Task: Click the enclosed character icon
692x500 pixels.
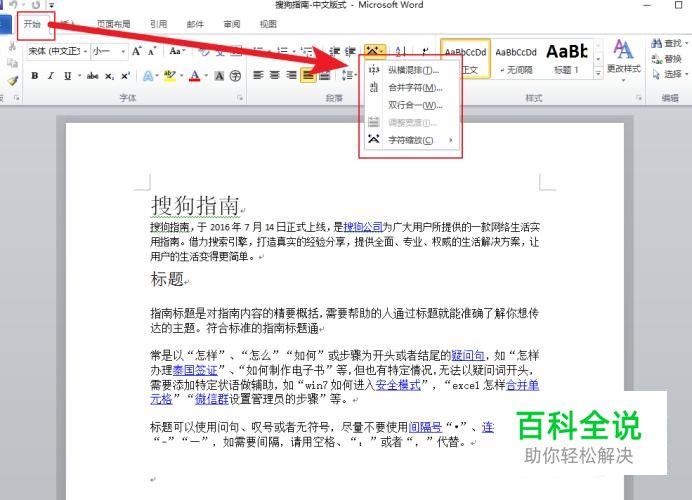Action: tap(235, 76)
